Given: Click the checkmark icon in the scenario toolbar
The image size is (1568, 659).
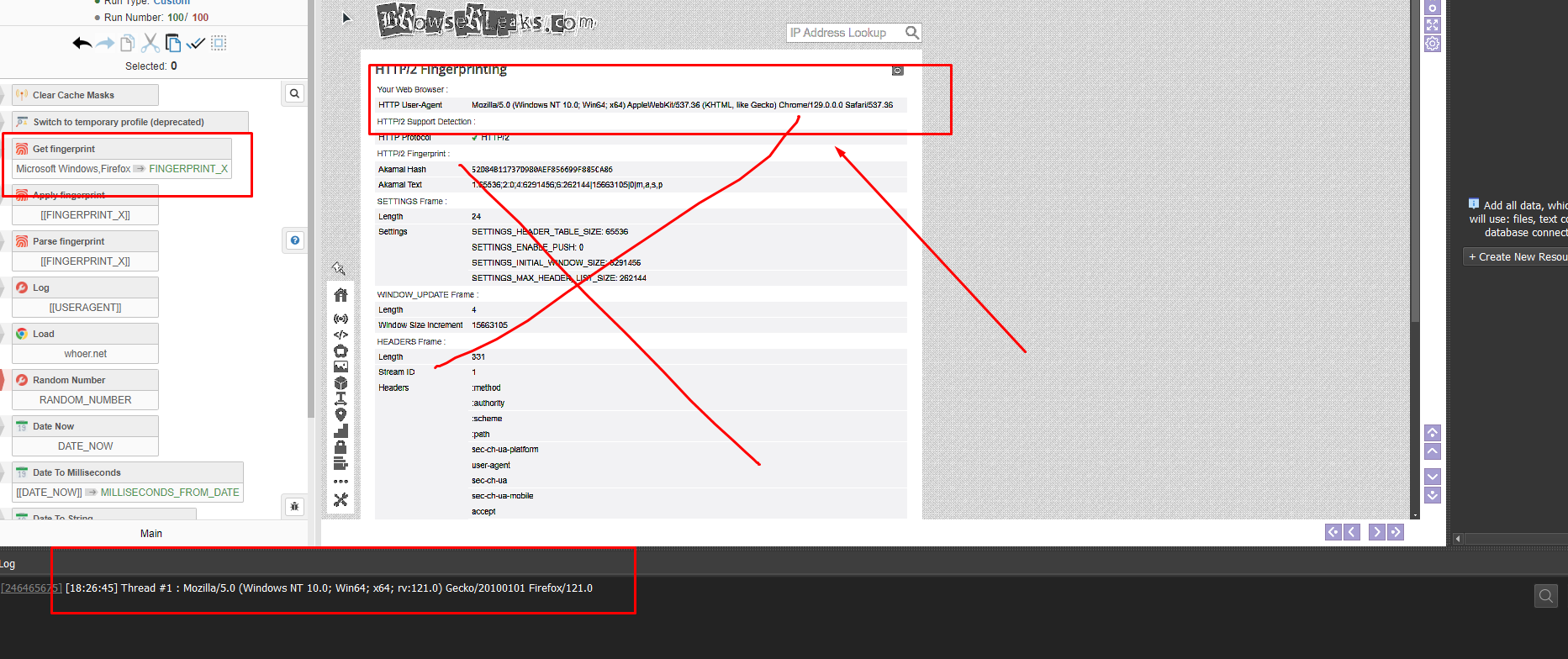Looking at the screenshot, I should tap(196, 43).
